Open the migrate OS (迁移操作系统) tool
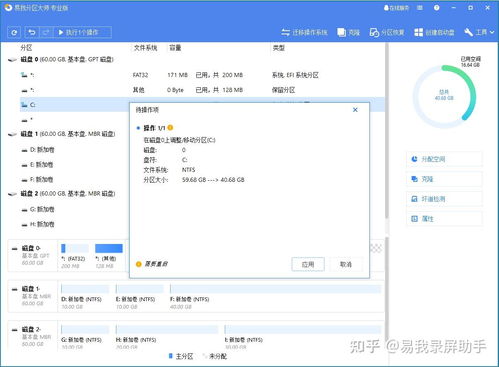499x367 pixels. tap(304, 32)
